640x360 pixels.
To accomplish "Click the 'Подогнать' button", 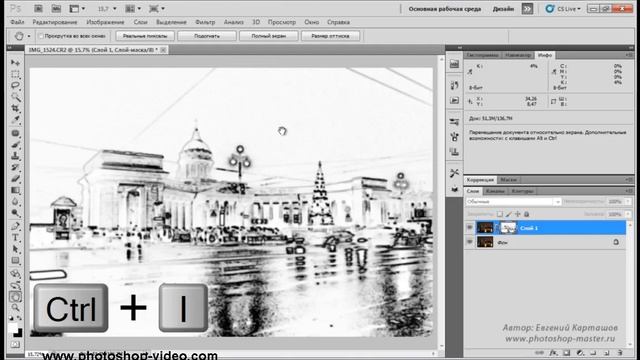I will pyautogui.click(x=207, y=36).
